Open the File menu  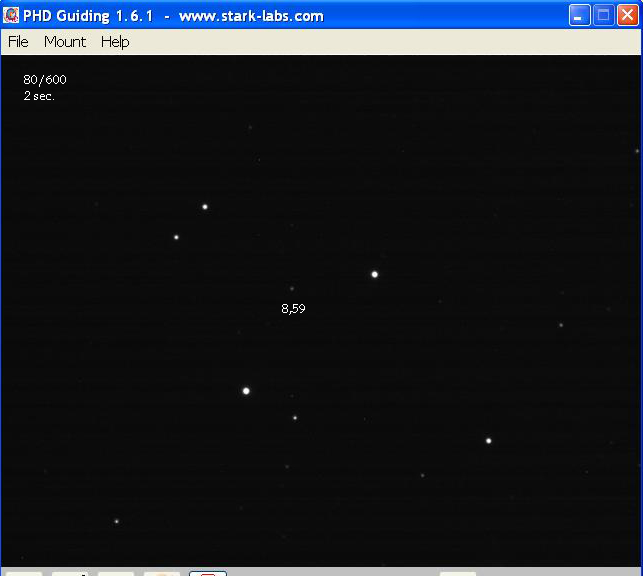coord(18,42)
